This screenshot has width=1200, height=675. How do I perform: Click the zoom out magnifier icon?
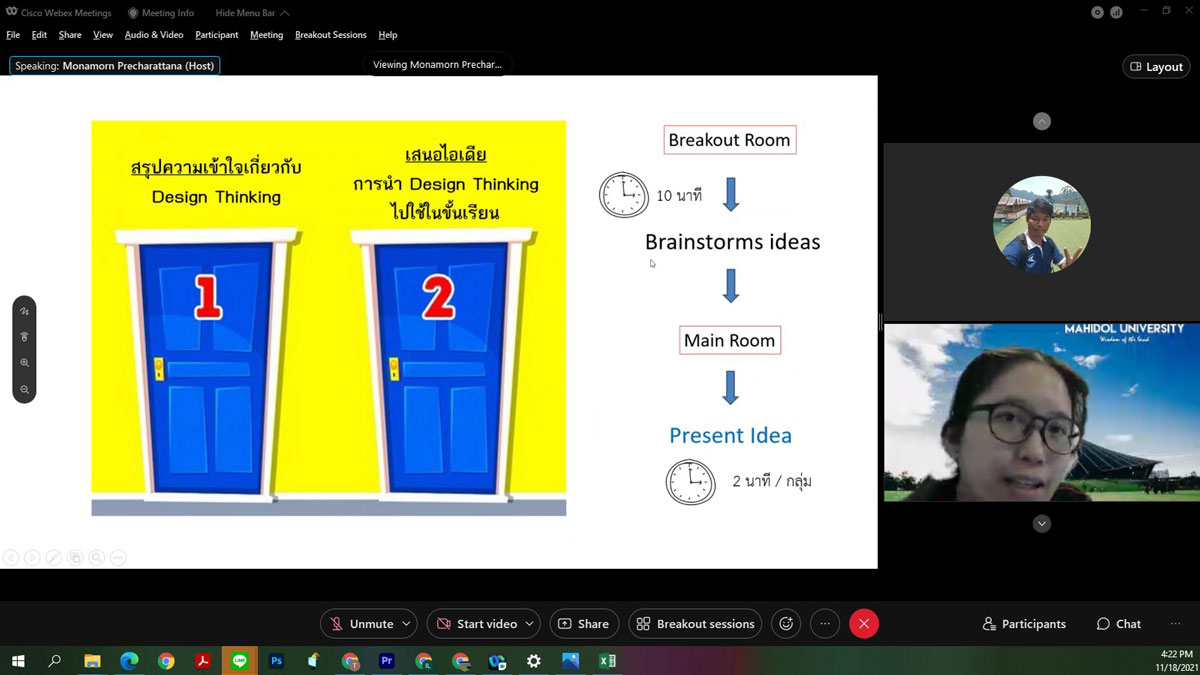(x=24, y=389)
